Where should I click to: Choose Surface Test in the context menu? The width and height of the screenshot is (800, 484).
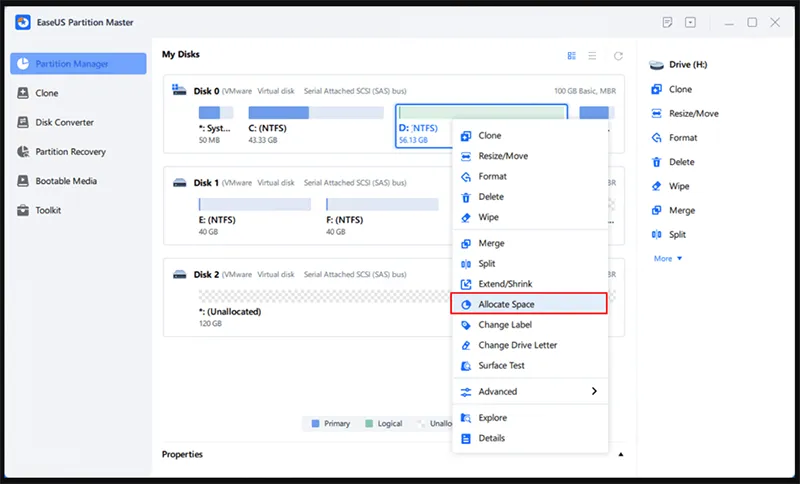click(x=530, y=366)
